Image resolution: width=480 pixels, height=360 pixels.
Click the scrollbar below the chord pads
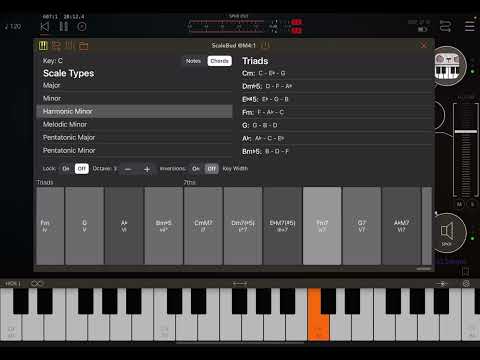(423, 269)
